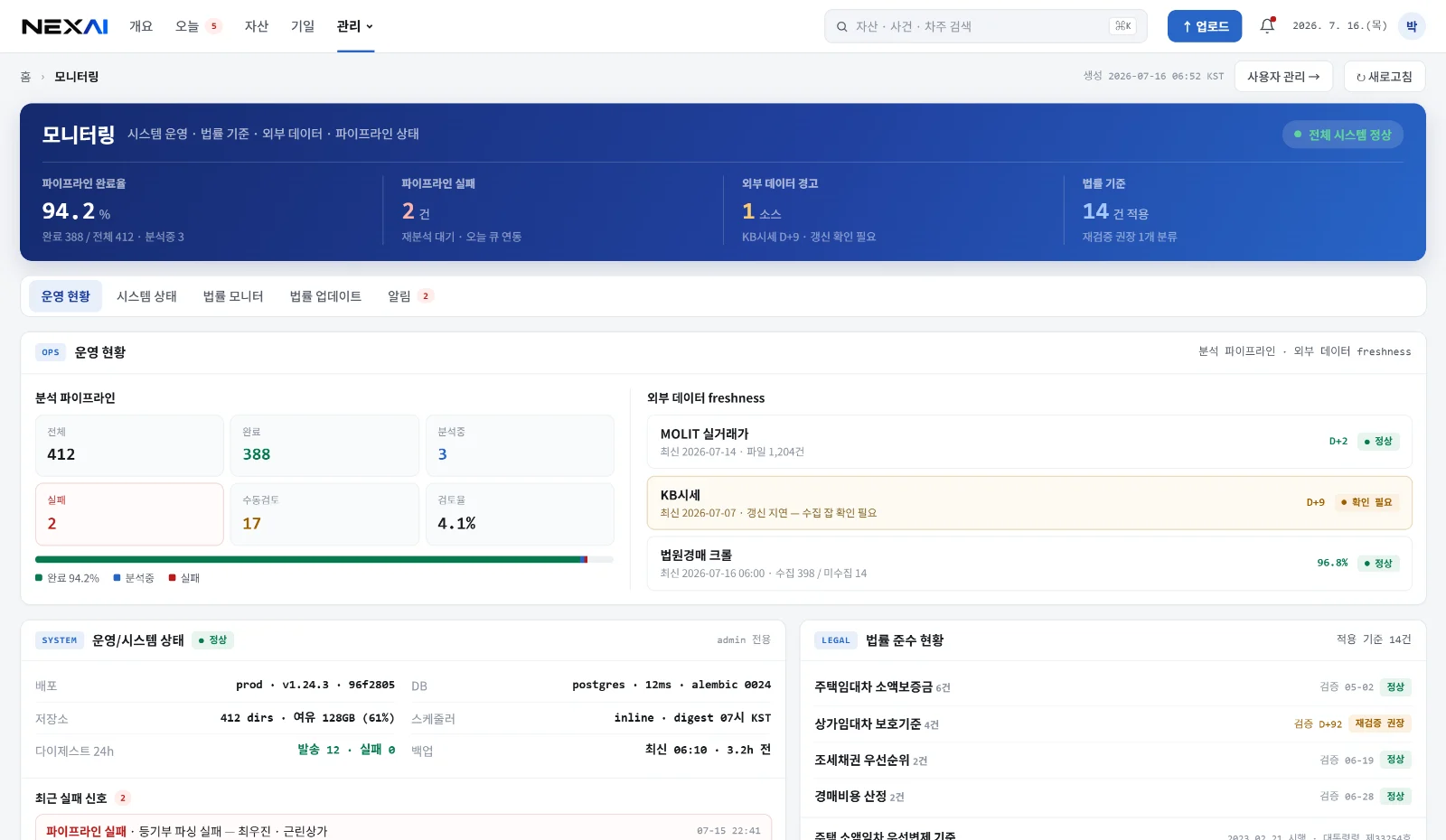Click the 수동검토 17 card
Image resolution: width=1446 pixels, height=840 pixels.
(324, 514)
